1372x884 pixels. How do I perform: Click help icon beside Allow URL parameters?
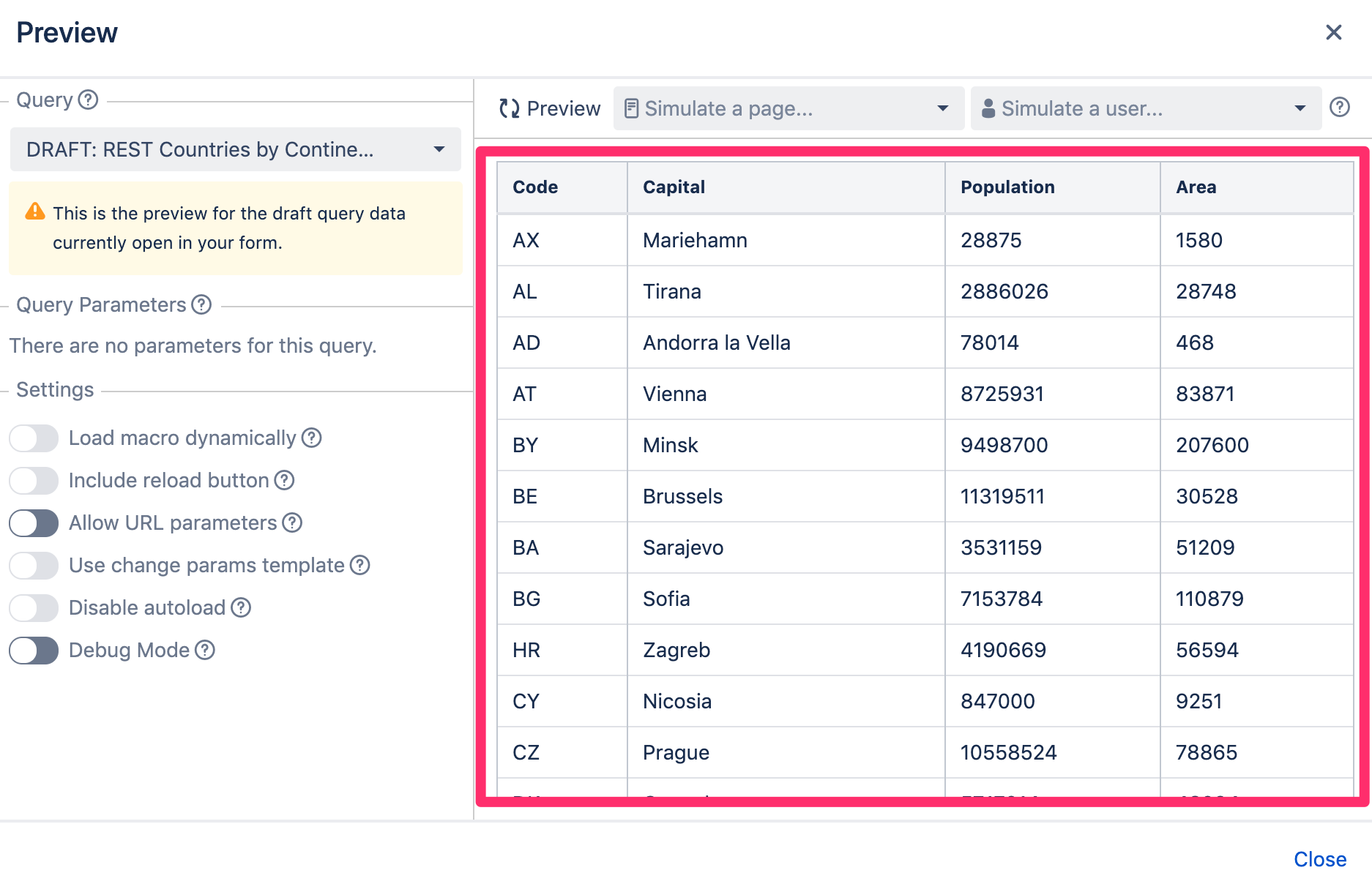tap(292, 522)
